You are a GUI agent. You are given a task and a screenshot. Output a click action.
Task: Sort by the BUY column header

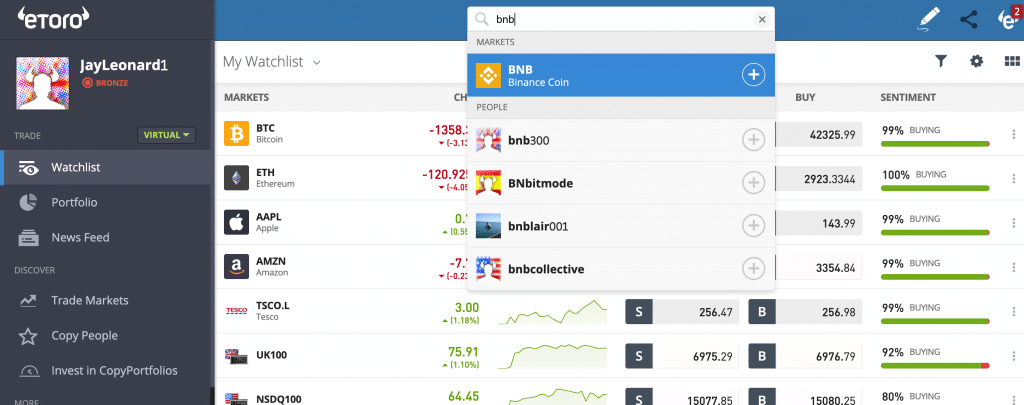805,97
